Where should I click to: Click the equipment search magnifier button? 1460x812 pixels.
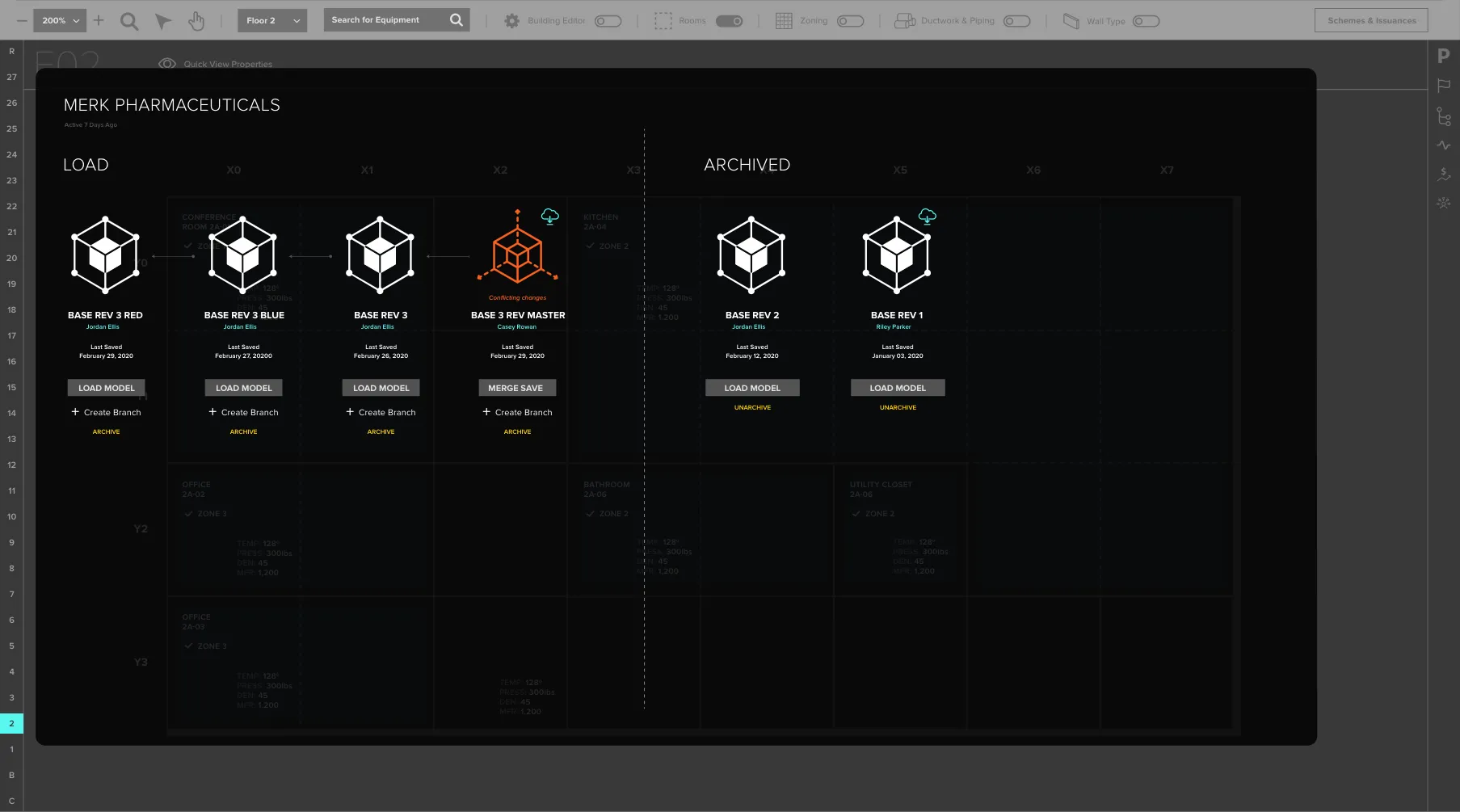(457, 20)
